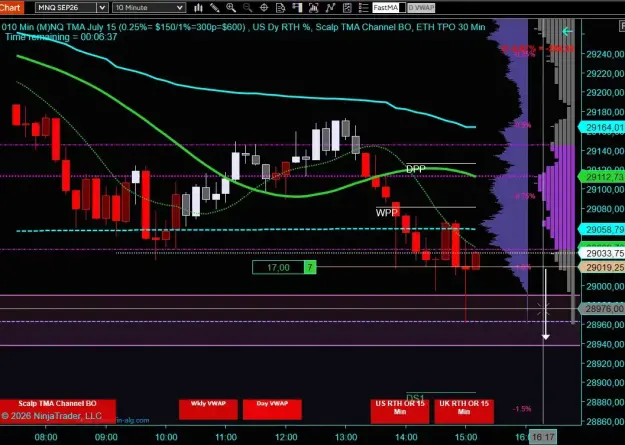Screen dimensions: 625x445
Task: Select the crosshair cursor icon
Action: click(x=263, y=8)
